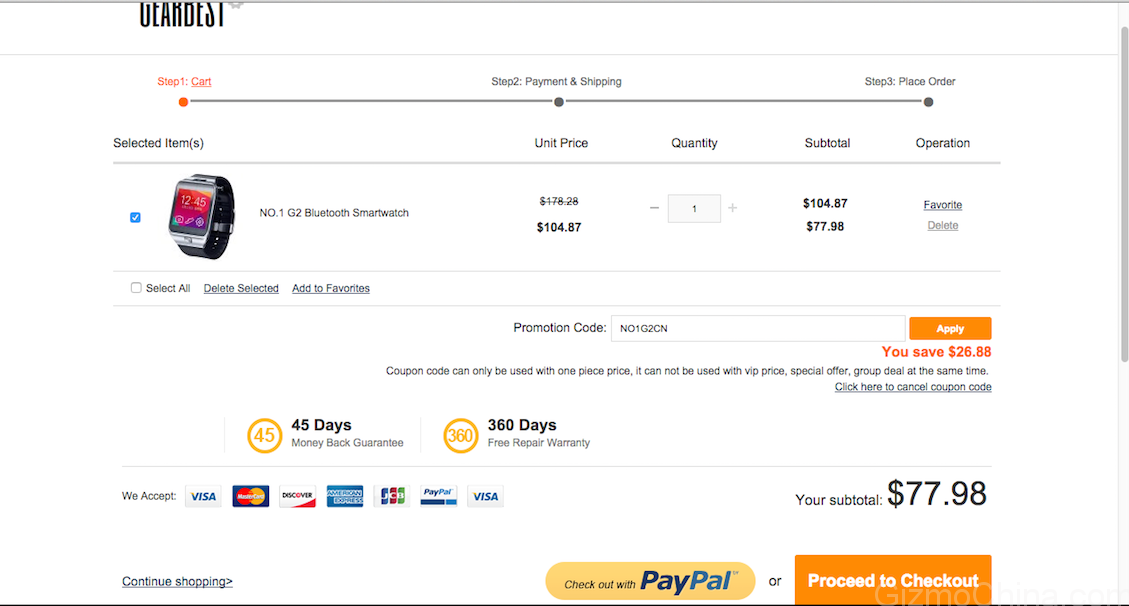
Task: Open the smartwatch product thumbnail
Action: [201, 217]
